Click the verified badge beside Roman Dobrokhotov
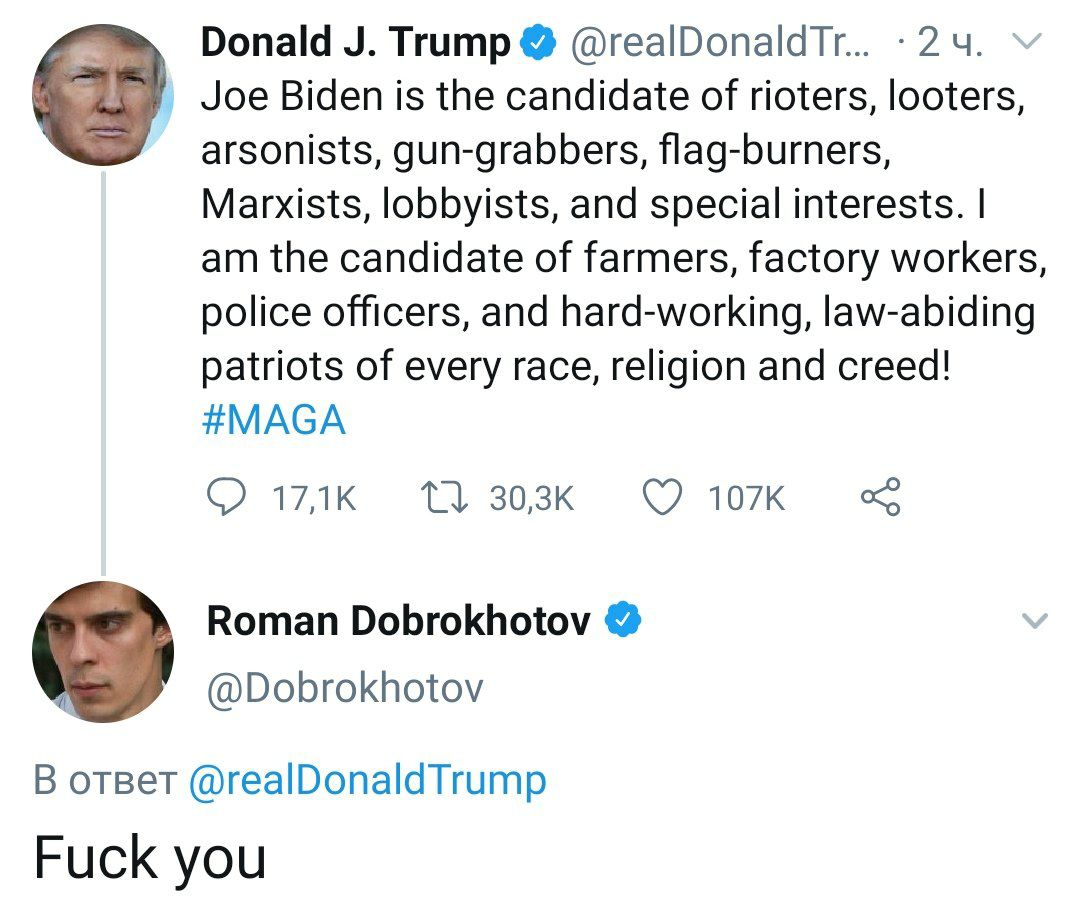The image size is (1080, 908). [623, 621]
